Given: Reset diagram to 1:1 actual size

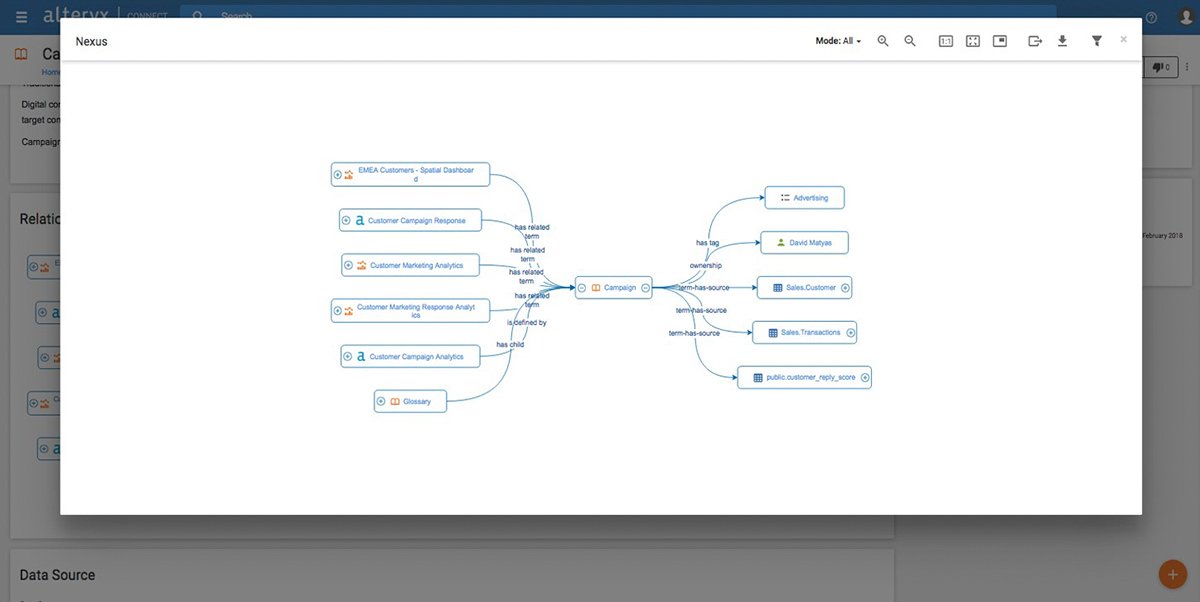Looking at the screenshot, I should (946, 41).
